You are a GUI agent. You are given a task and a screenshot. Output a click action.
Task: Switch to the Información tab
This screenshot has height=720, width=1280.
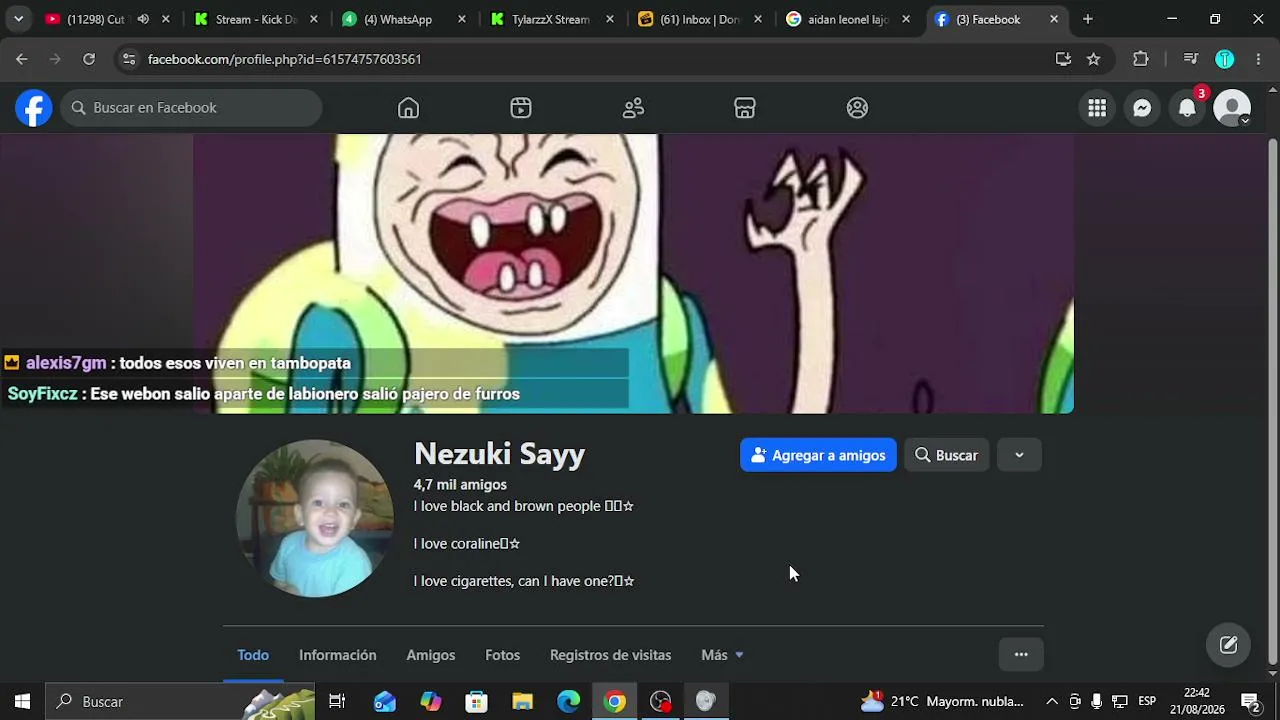point(338,655)
